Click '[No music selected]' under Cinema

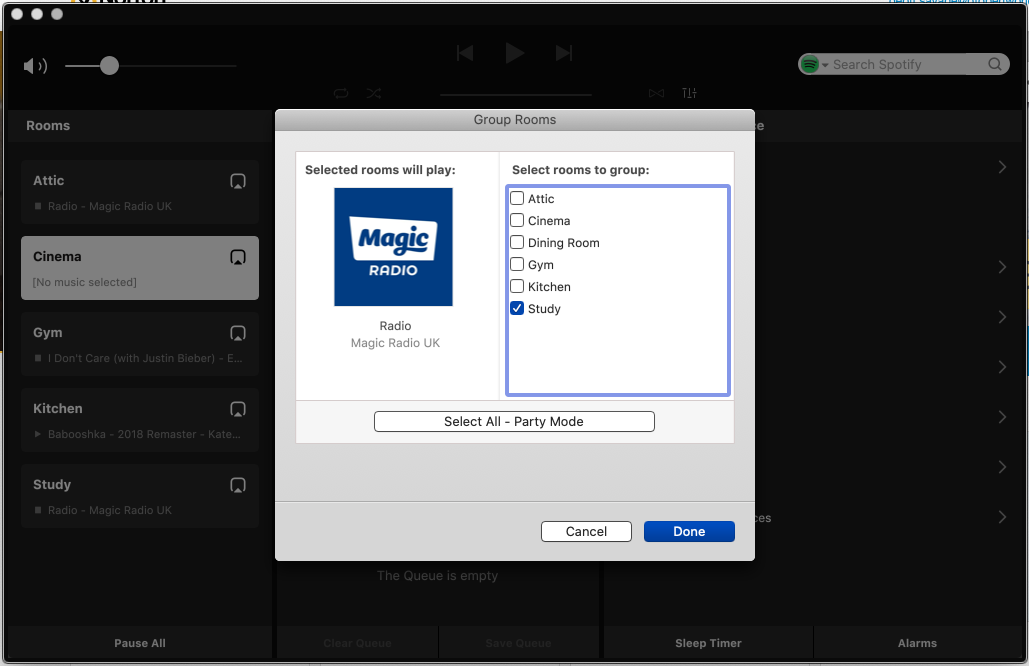[x=85, y=282]
